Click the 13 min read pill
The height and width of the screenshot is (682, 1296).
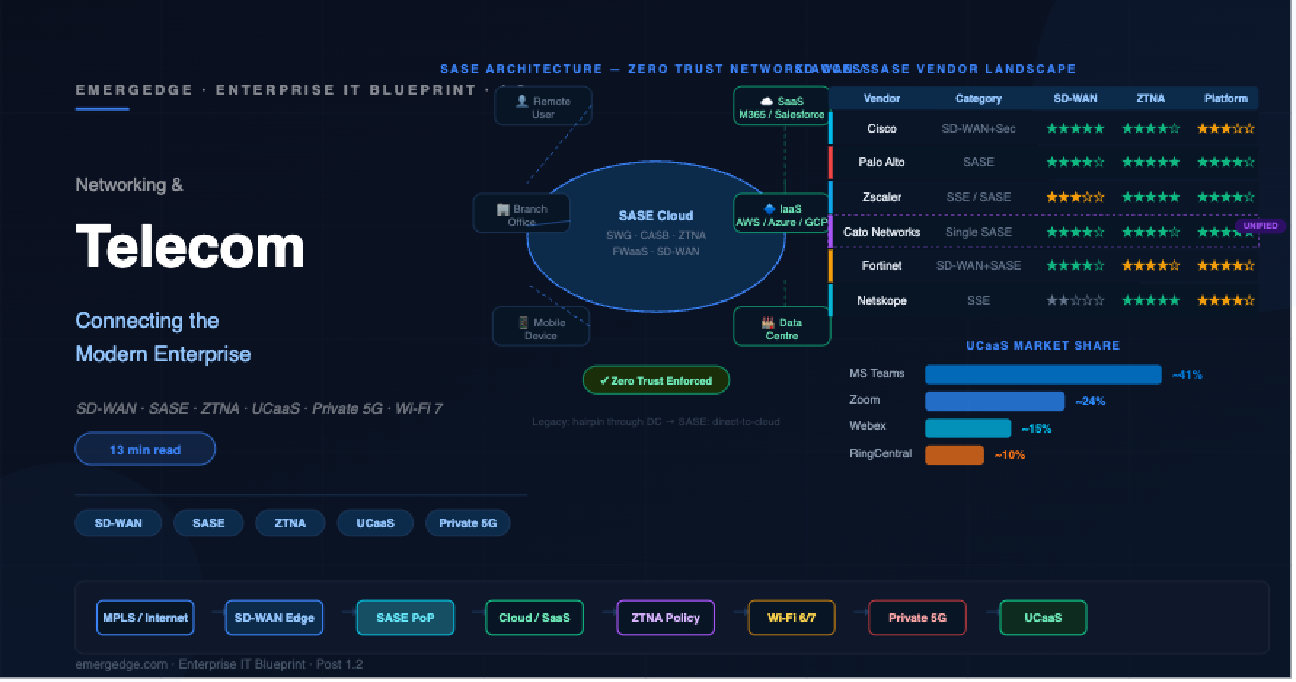145,449
